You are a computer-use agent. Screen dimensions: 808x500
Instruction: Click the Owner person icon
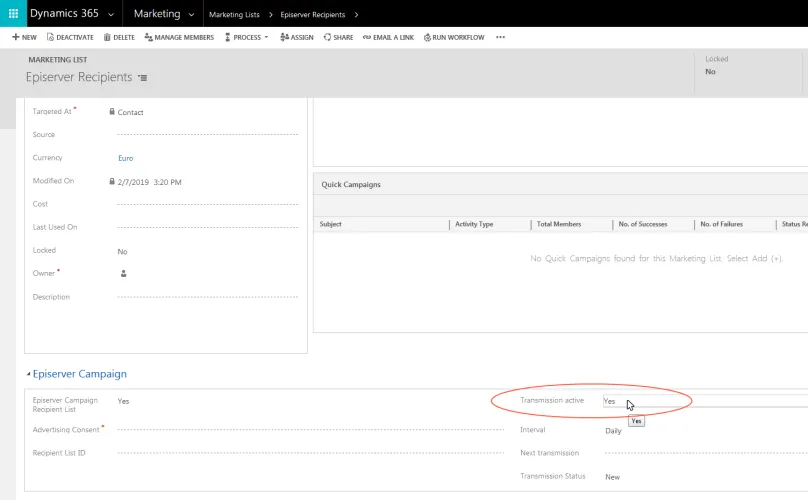pos(124,274)
